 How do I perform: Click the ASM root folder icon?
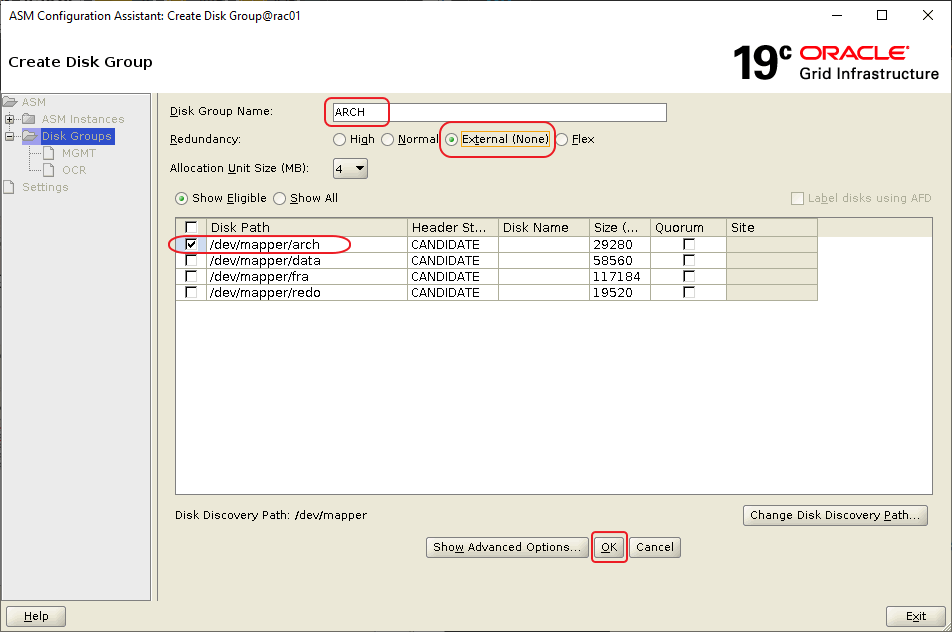[x=10, y=102]
